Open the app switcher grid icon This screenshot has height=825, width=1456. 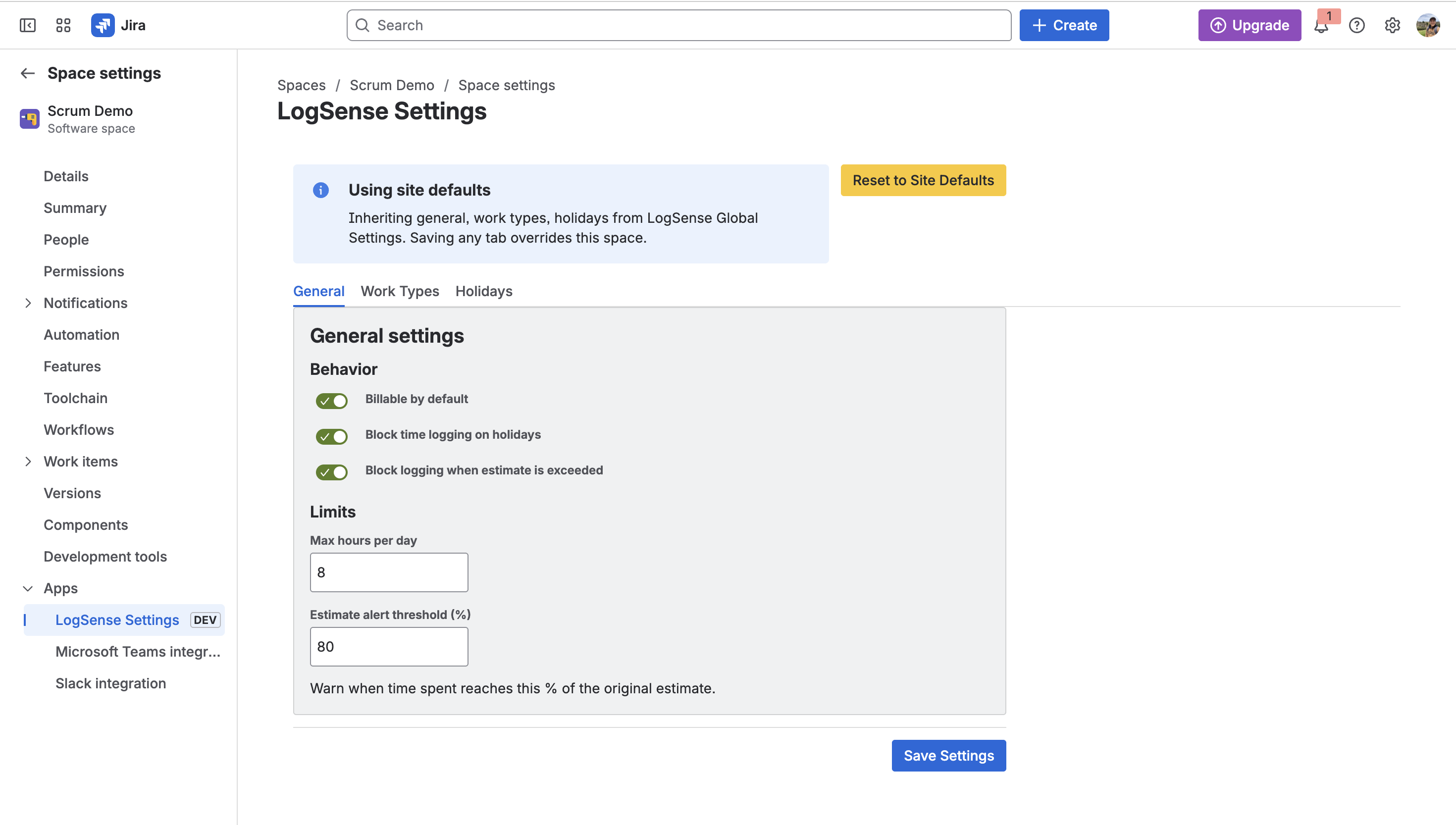pos(63,25)
